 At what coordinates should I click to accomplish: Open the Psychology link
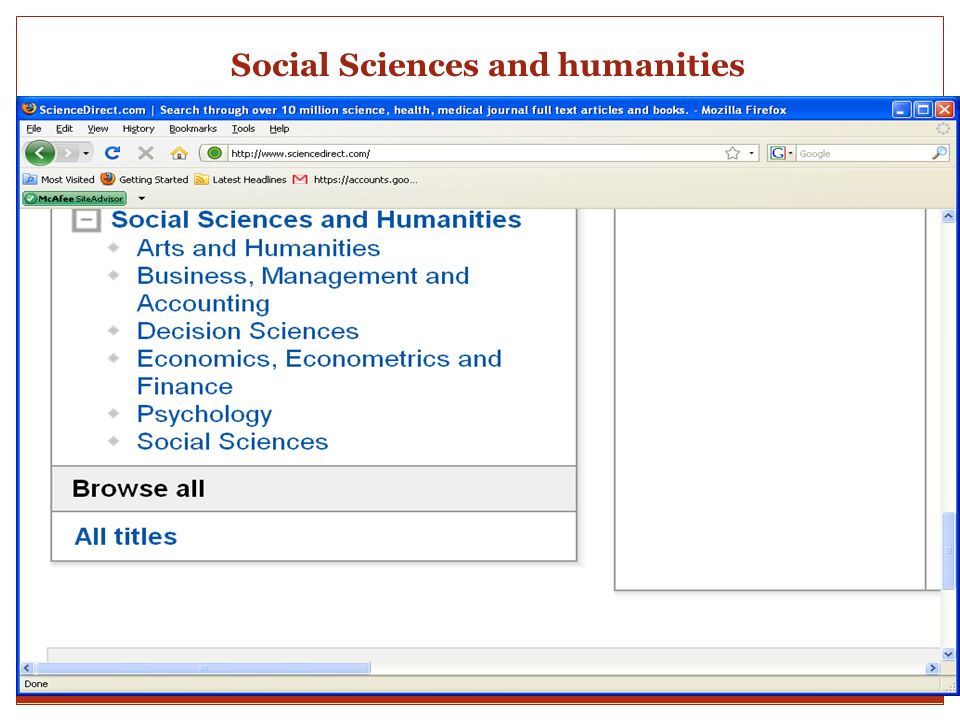[204, 414]
